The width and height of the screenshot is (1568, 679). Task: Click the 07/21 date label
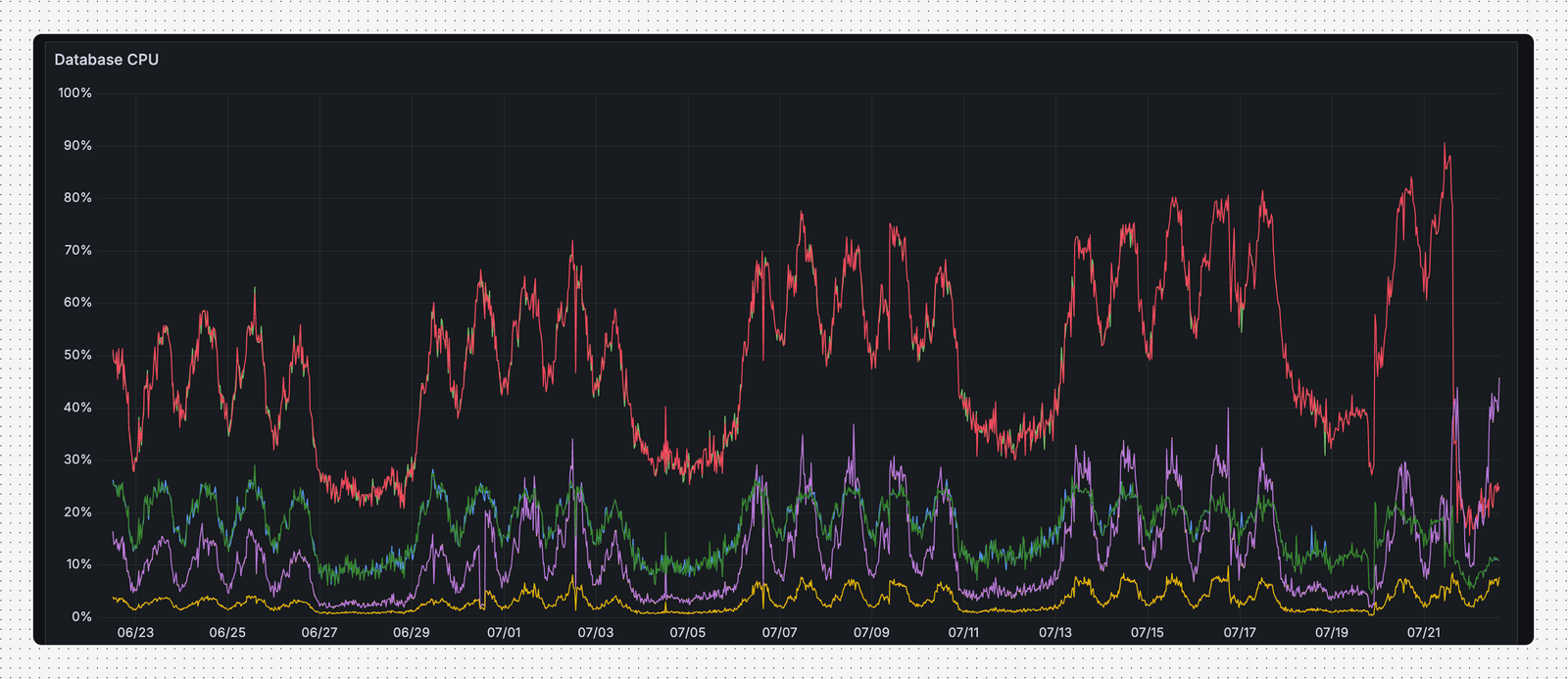coord(1424,633)
